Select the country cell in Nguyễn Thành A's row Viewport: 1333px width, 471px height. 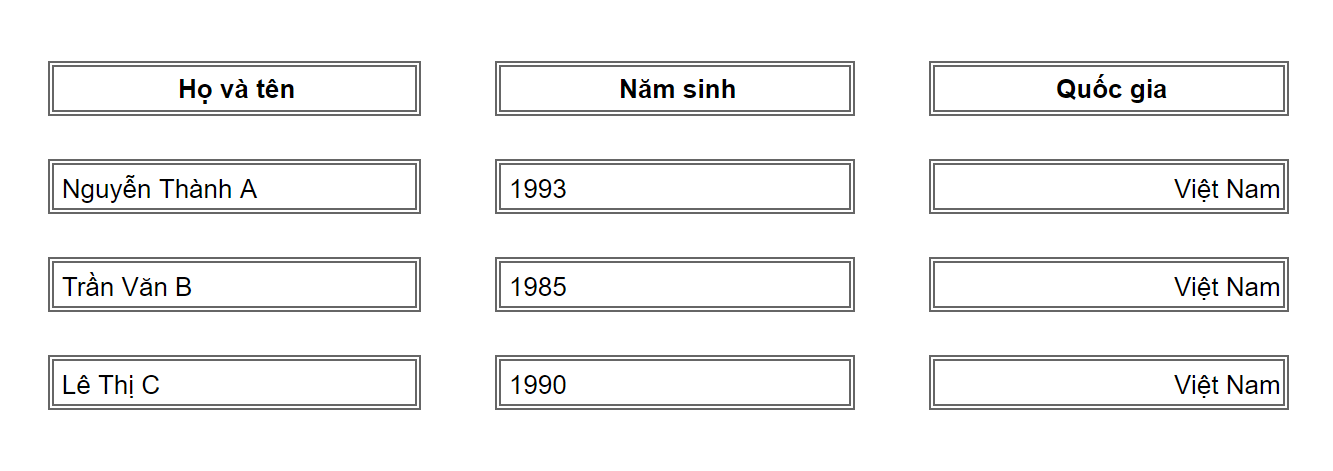tap(1108, 187)
